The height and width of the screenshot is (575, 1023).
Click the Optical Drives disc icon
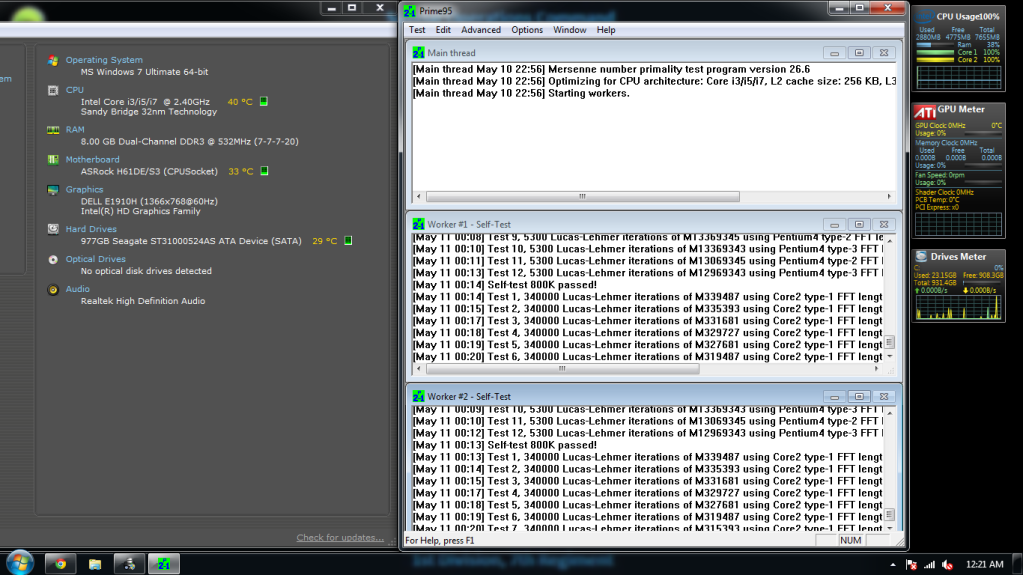(53, 260)
